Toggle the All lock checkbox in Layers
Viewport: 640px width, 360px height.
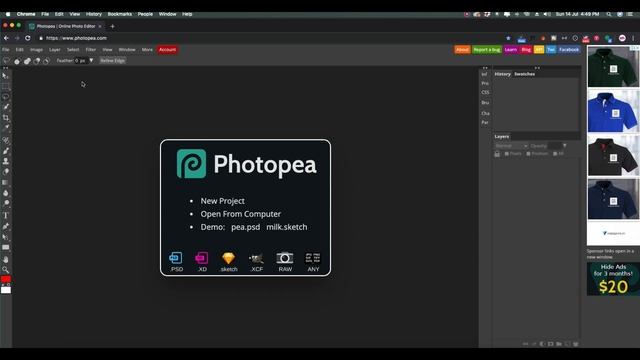click(555, 154)
